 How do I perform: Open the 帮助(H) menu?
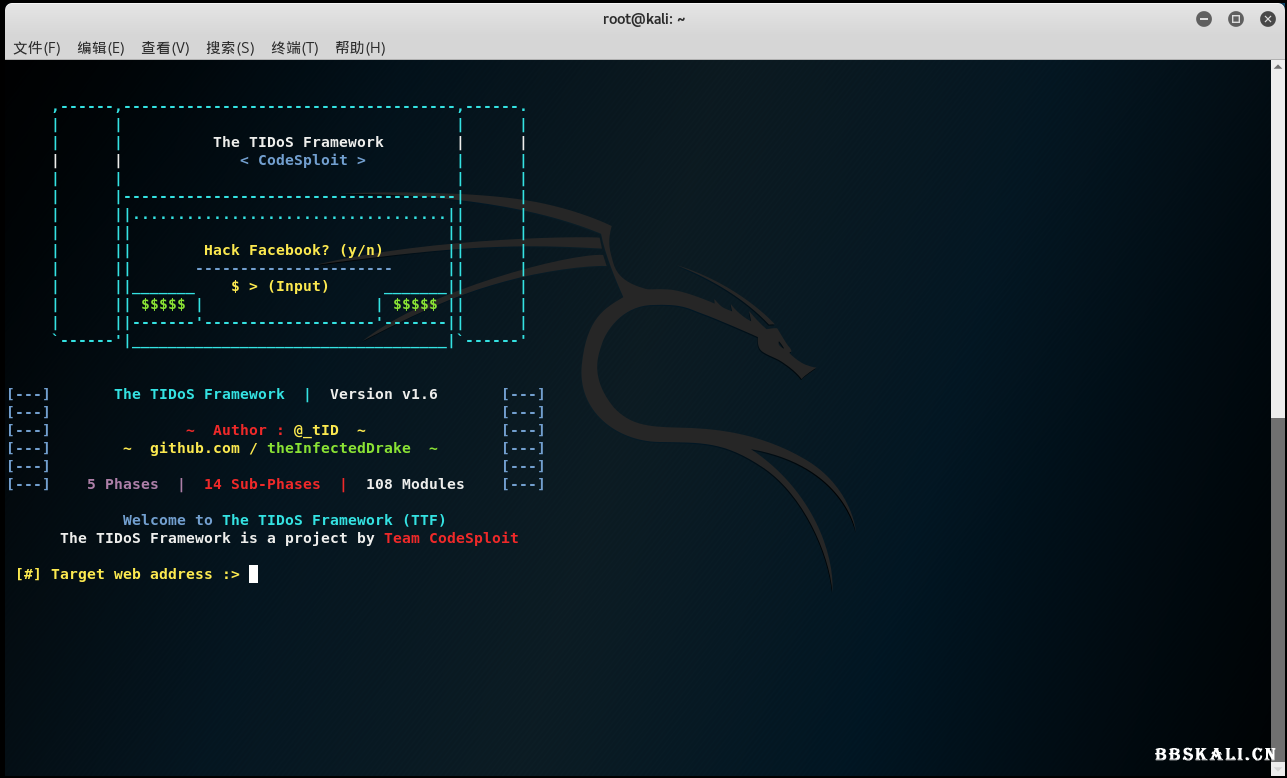tap(359, 47)
